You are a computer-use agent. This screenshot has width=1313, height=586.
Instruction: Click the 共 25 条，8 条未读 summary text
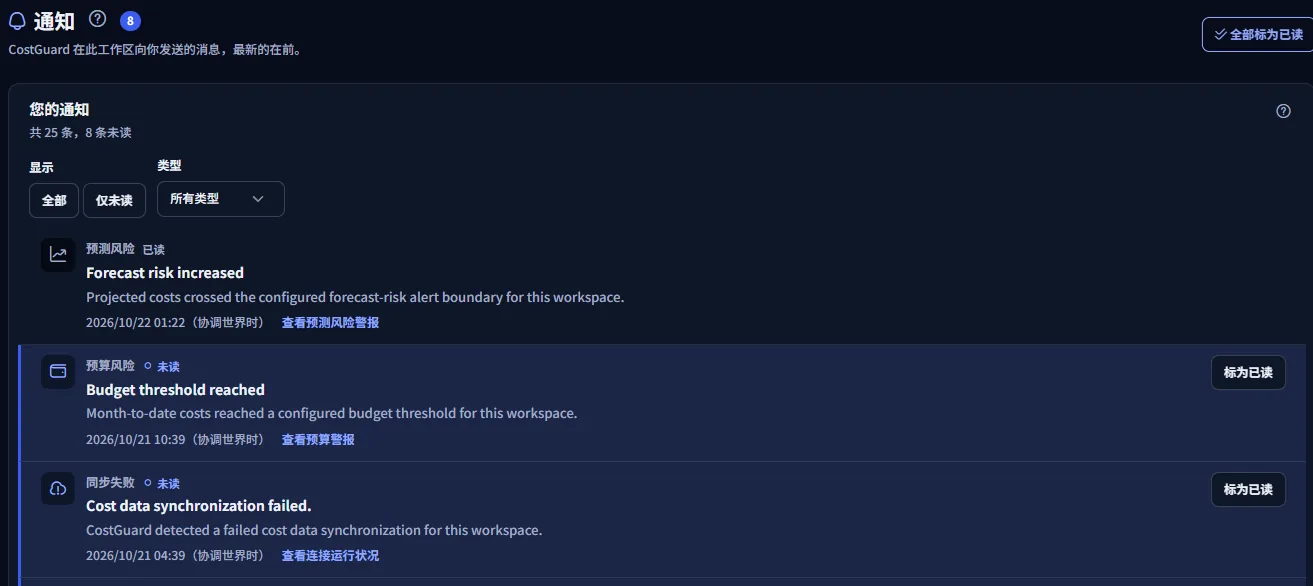pos(80,132)
